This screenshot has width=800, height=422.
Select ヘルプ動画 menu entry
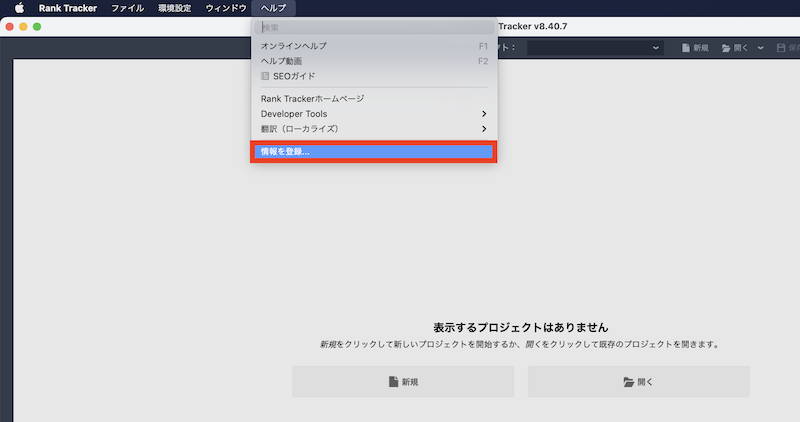pos(374,61)
